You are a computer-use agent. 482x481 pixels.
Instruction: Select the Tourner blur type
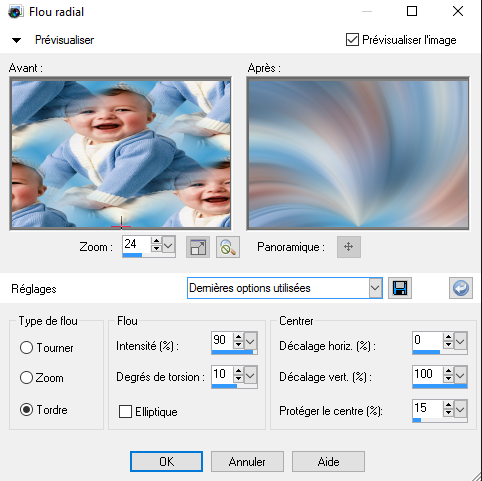click(x=26, y=348)
